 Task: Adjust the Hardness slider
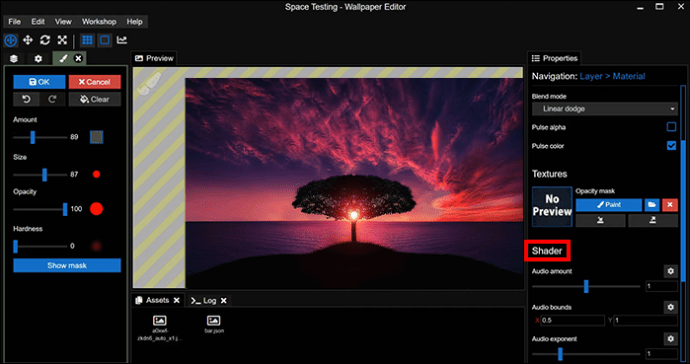click(x=40, y=246)
